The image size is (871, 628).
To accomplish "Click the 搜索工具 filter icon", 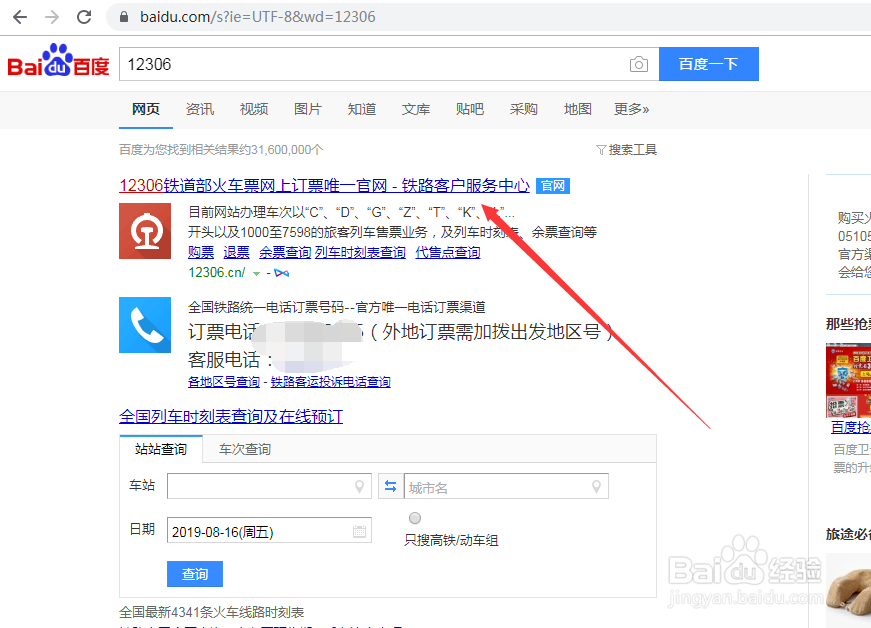I will coord(601,150).
